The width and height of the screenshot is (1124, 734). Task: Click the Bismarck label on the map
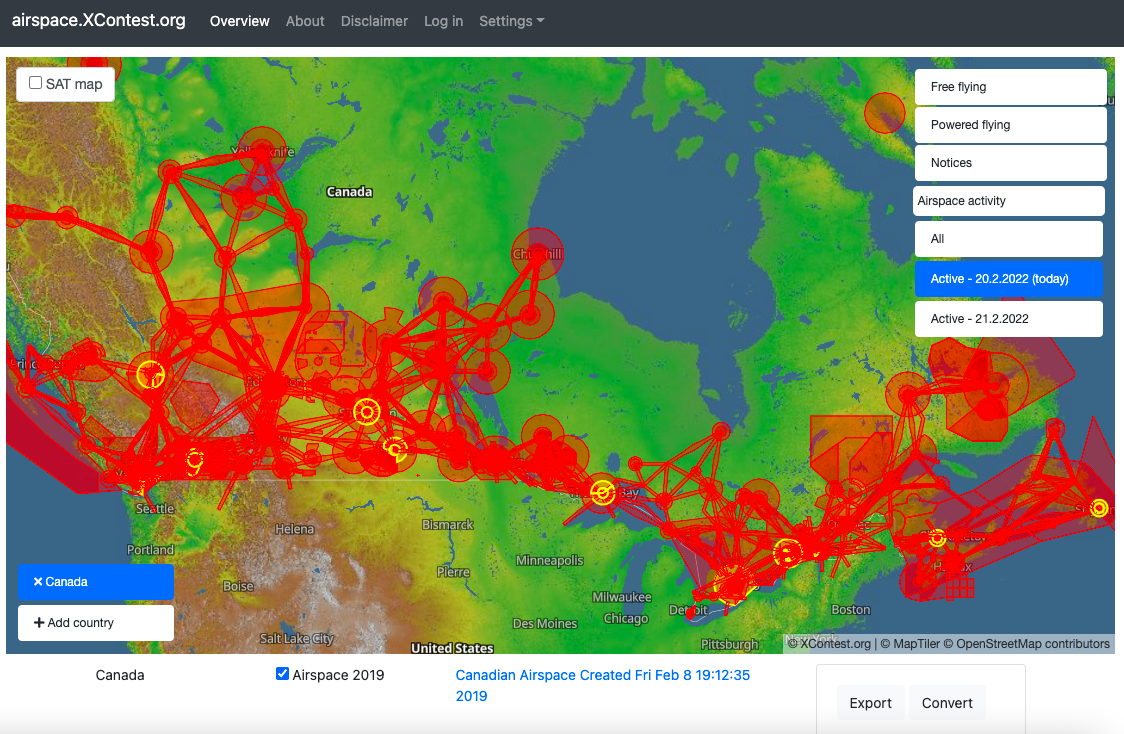click(447, 525)
